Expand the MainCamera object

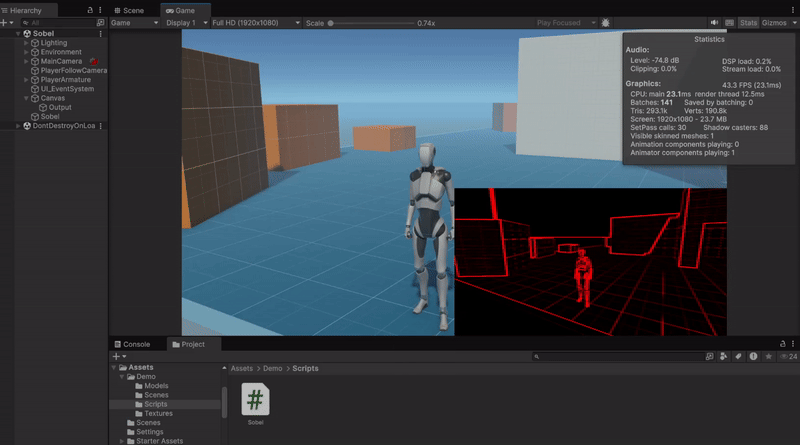coord(26,61)
